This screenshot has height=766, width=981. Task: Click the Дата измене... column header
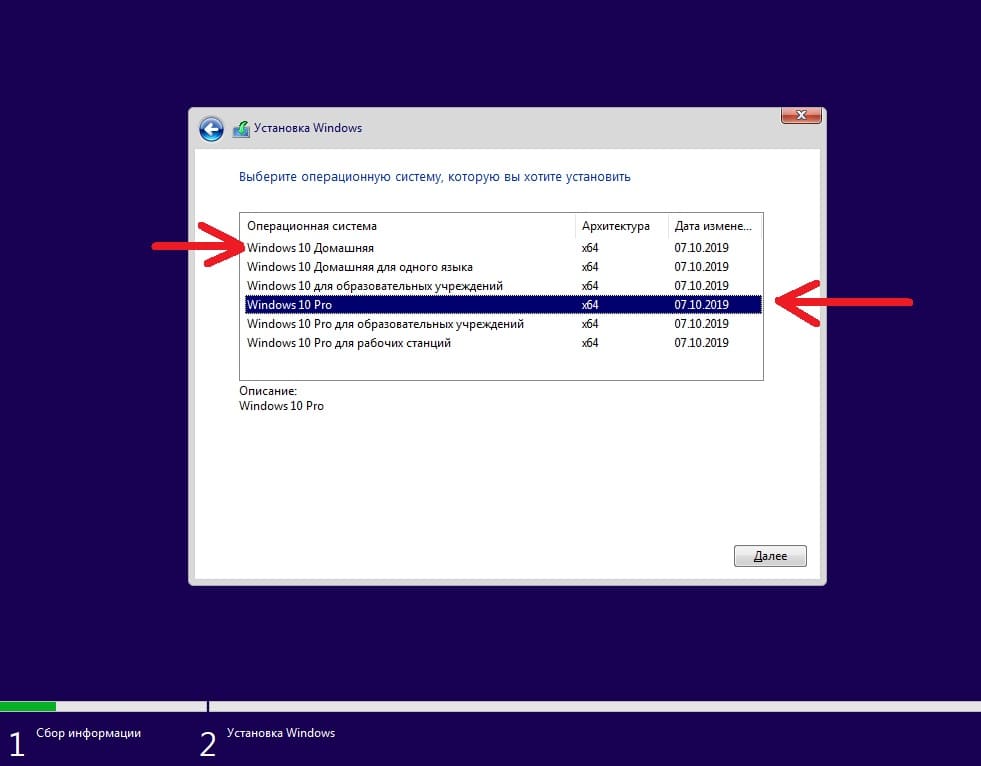[714, 226]
